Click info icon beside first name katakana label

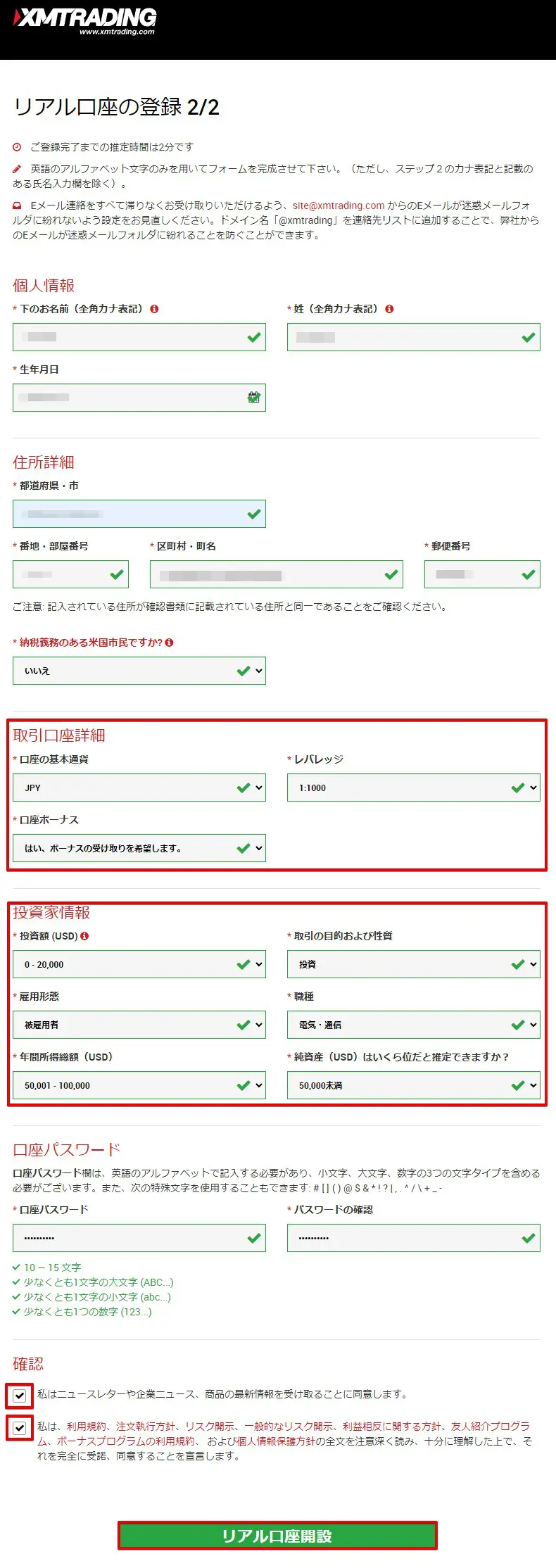pos(155,309)
